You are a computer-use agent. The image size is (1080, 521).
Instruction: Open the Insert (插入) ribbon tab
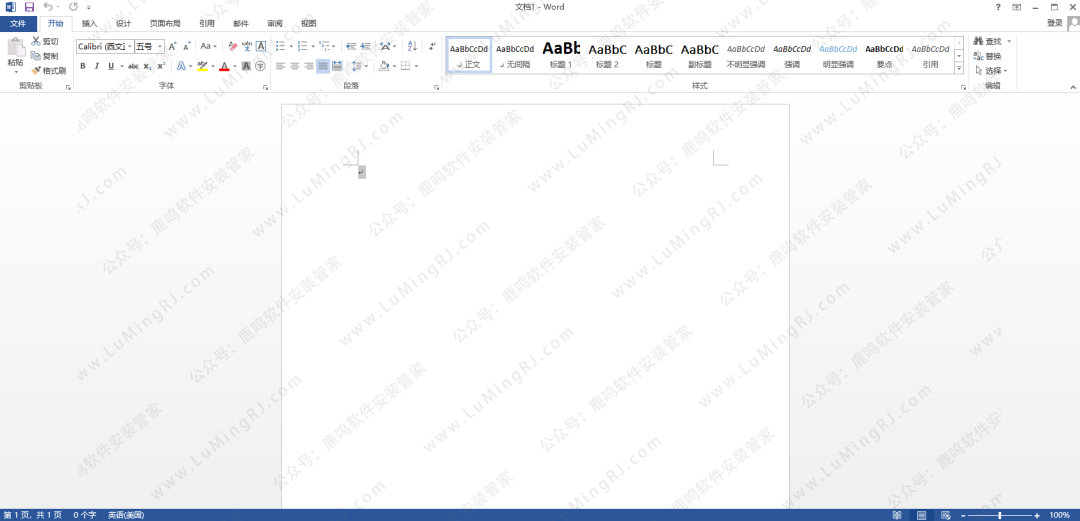89,23
